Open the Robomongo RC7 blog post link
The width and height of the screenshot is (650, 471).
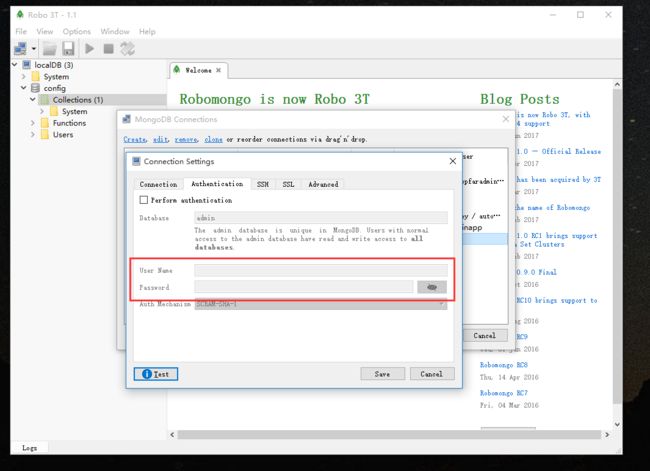tap(504, 393)
